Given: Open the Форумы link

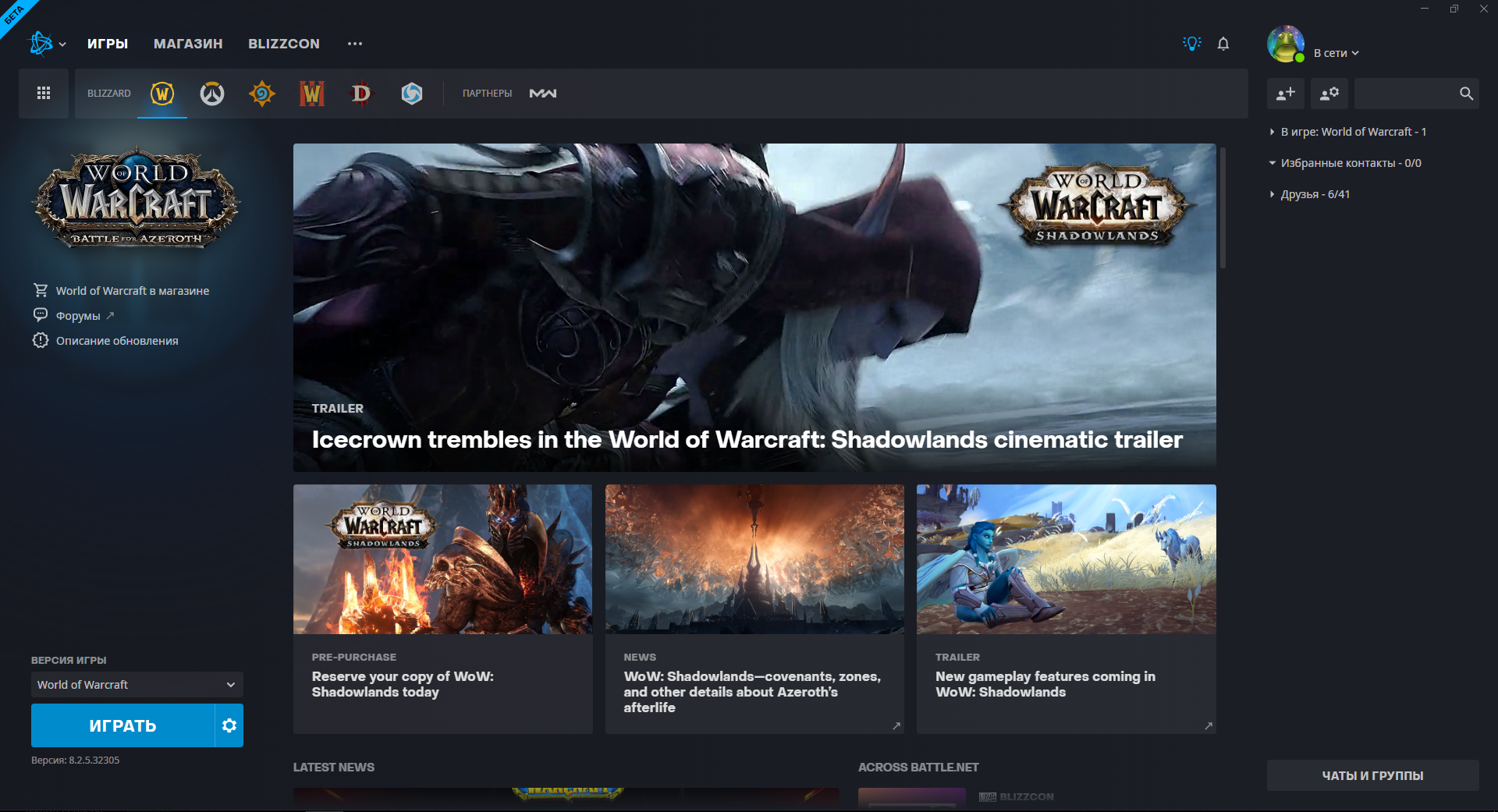Looking at the screenshot, I should [78, 316].
